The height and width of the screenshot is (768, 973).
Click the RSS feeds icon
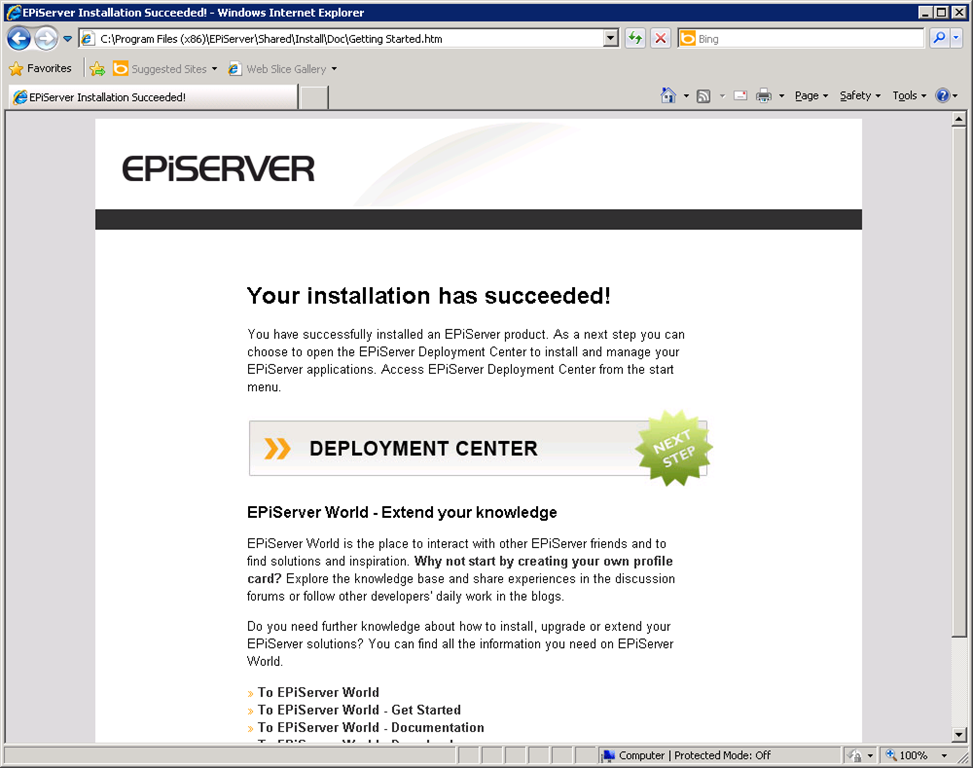tap(704, 96)
